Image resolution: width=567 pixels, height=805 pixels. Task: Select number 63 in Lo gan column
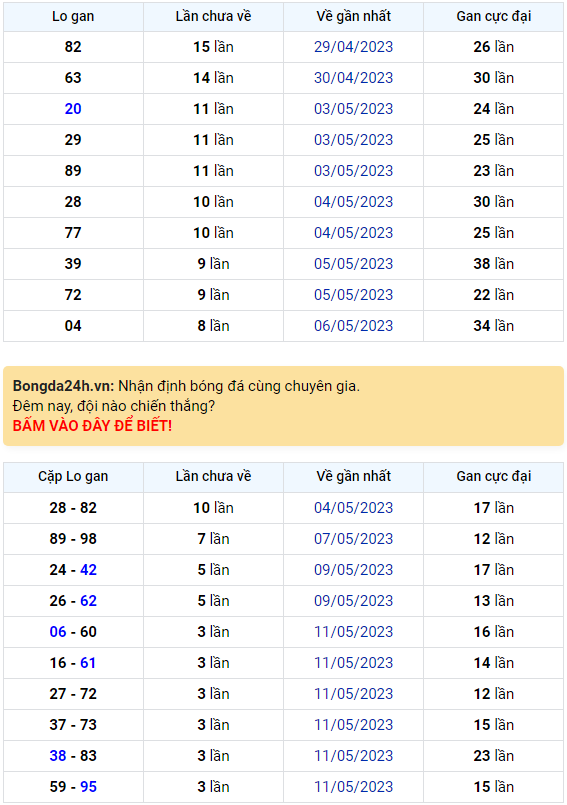click(x=73, y=78)
